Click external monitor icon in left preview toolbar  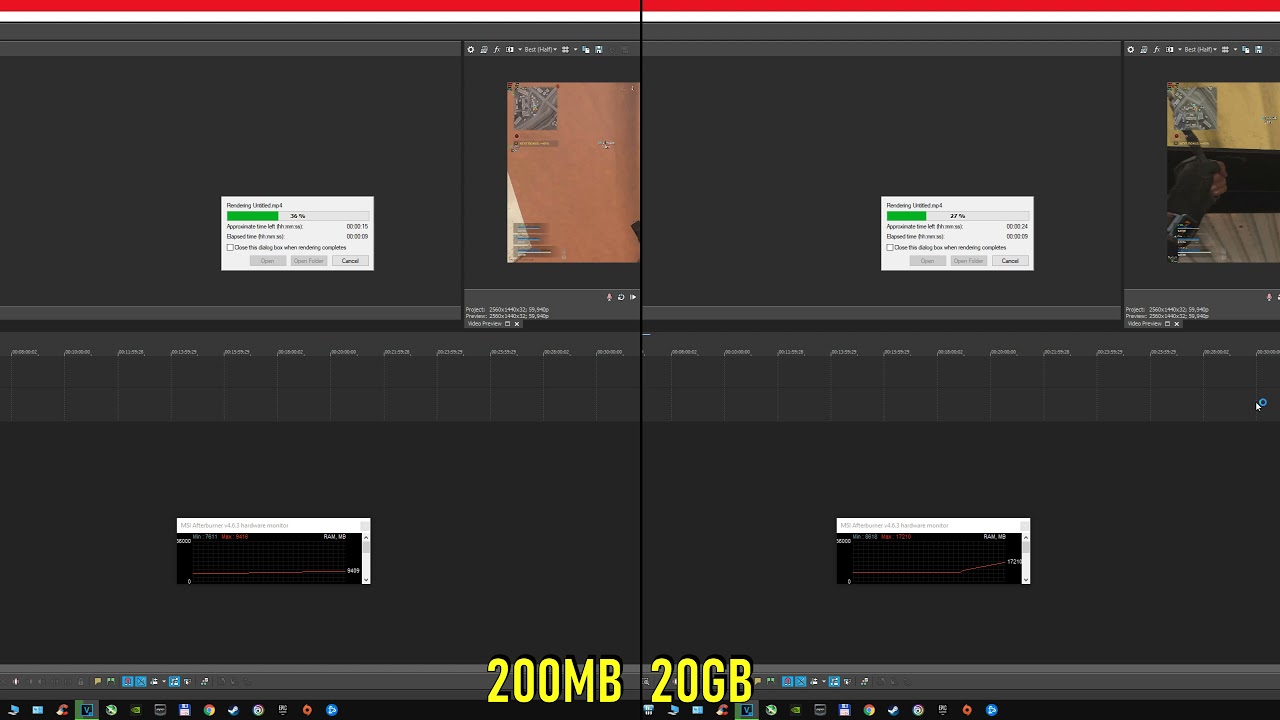click(x=484, y=49)
